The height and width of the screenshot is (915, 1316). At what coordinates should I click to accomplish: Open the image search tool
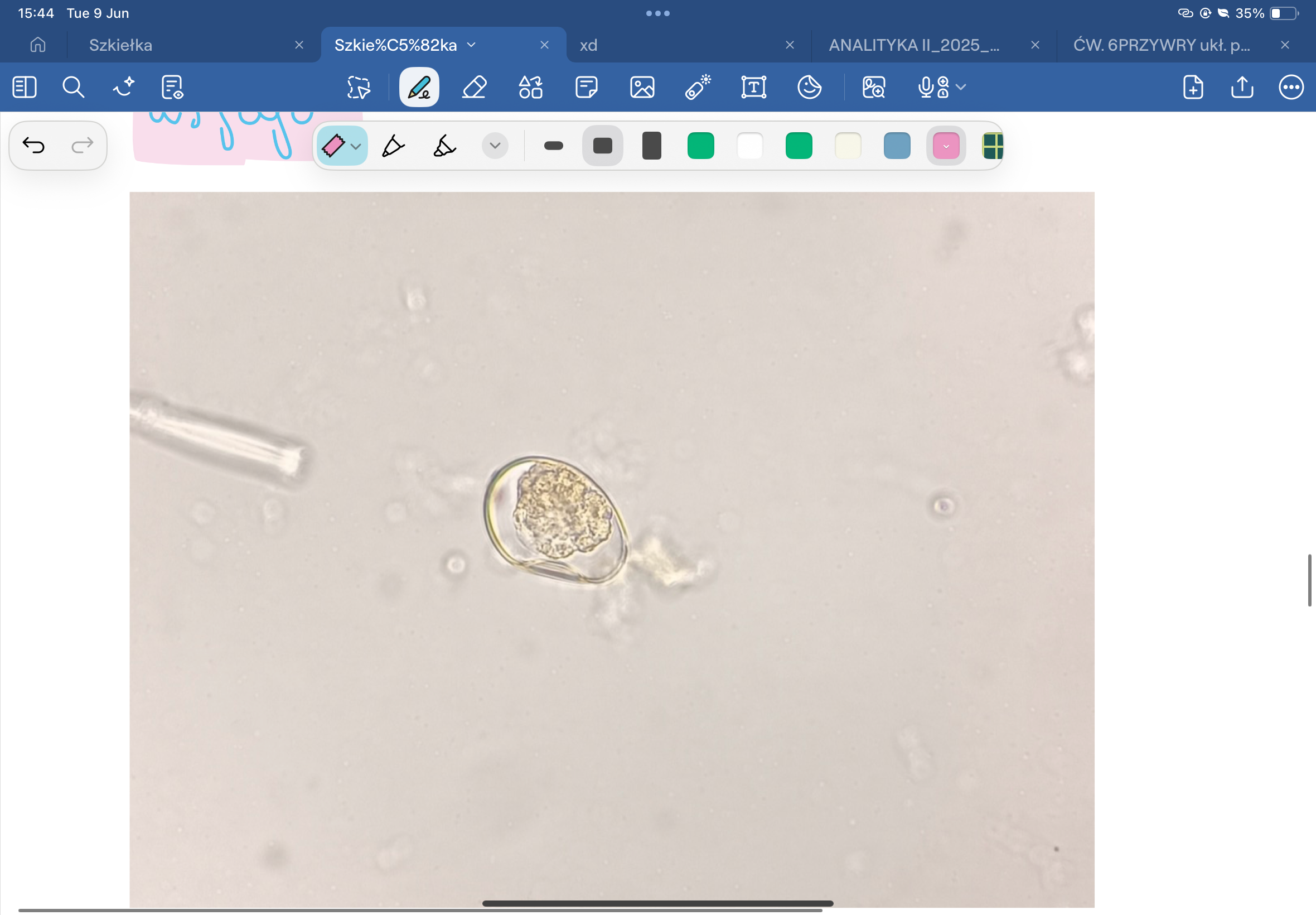[874, 87]
